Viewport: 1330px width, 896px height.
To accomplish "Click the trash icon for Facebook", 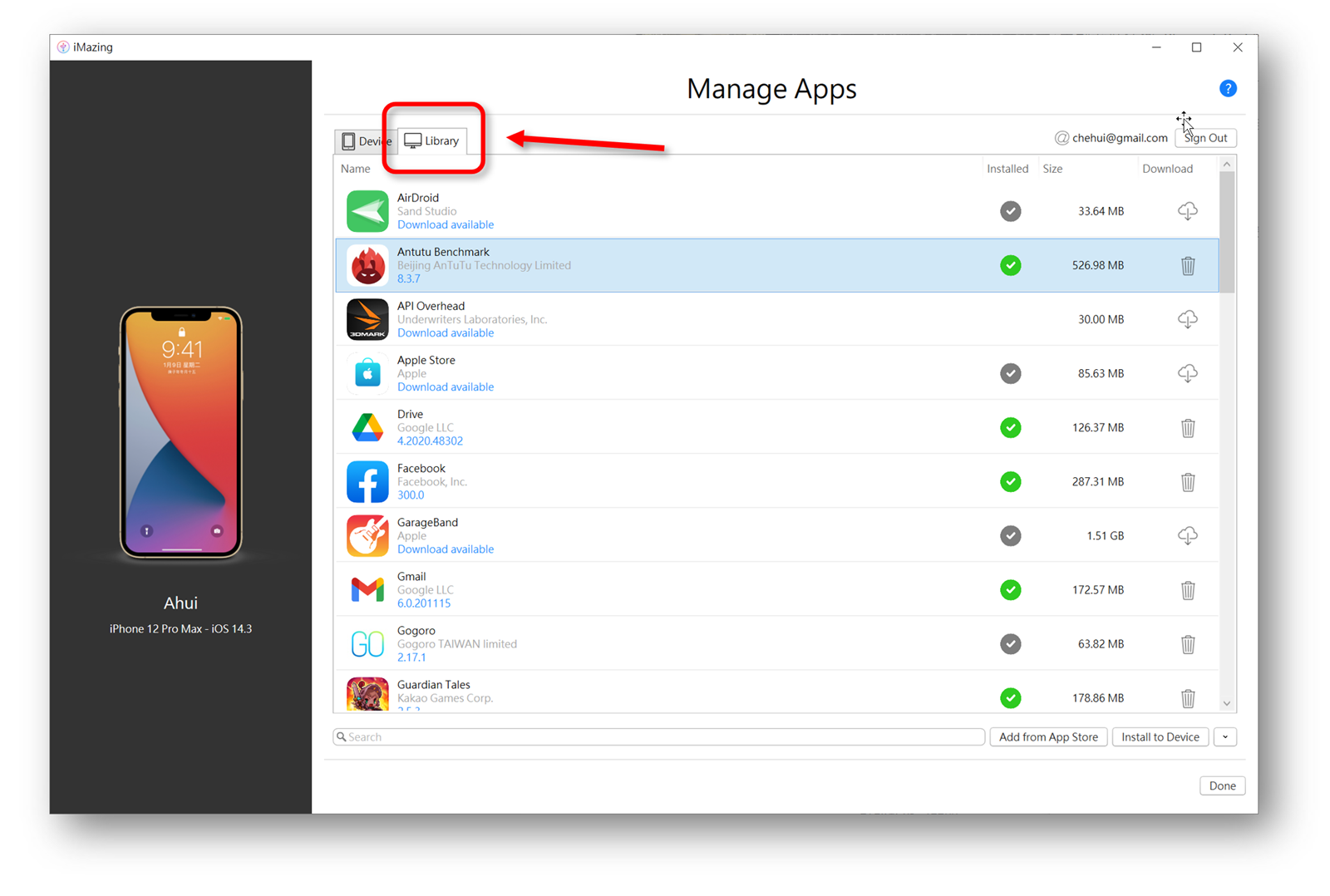I will coord(1187,482).
